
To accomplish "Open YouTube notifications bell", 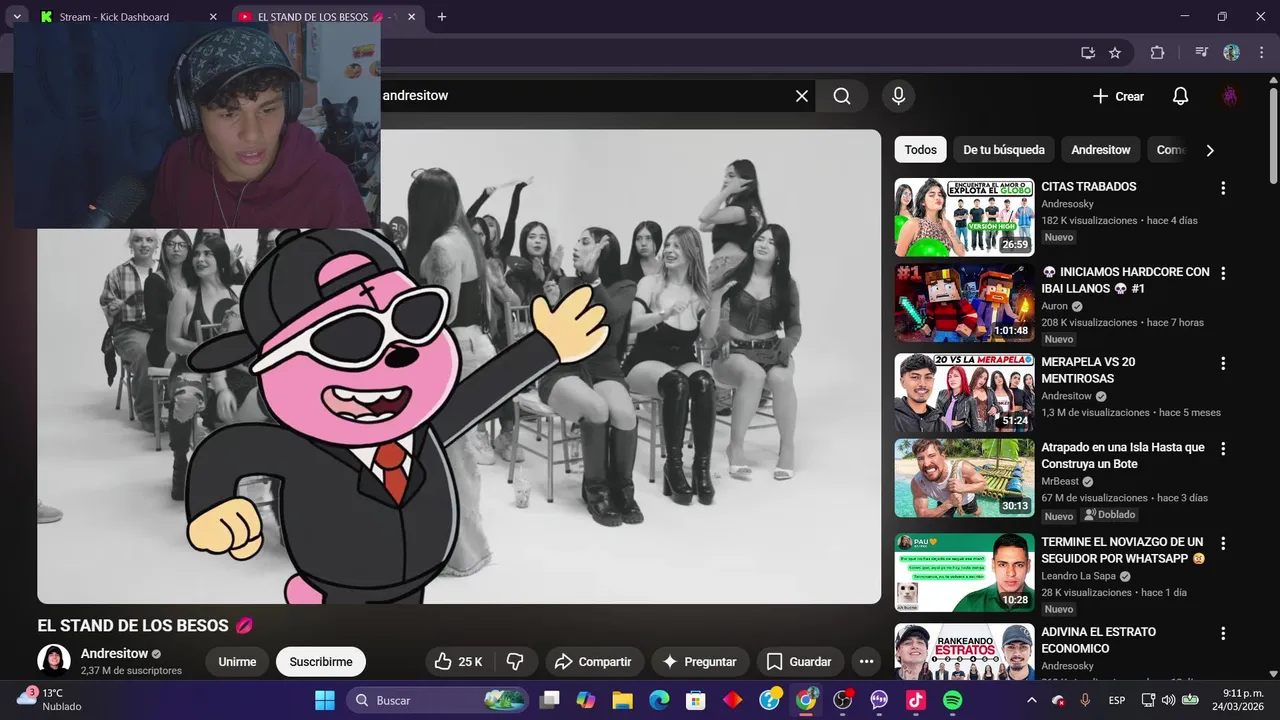I will (1180, 96).
